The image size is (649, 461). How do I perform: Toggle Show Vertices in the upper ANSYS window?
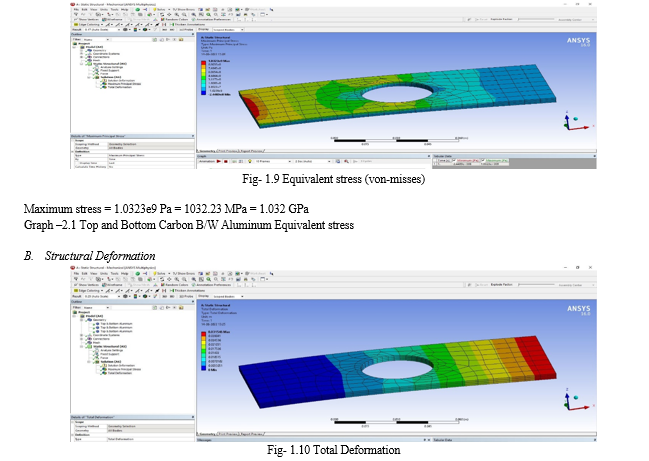86,19
